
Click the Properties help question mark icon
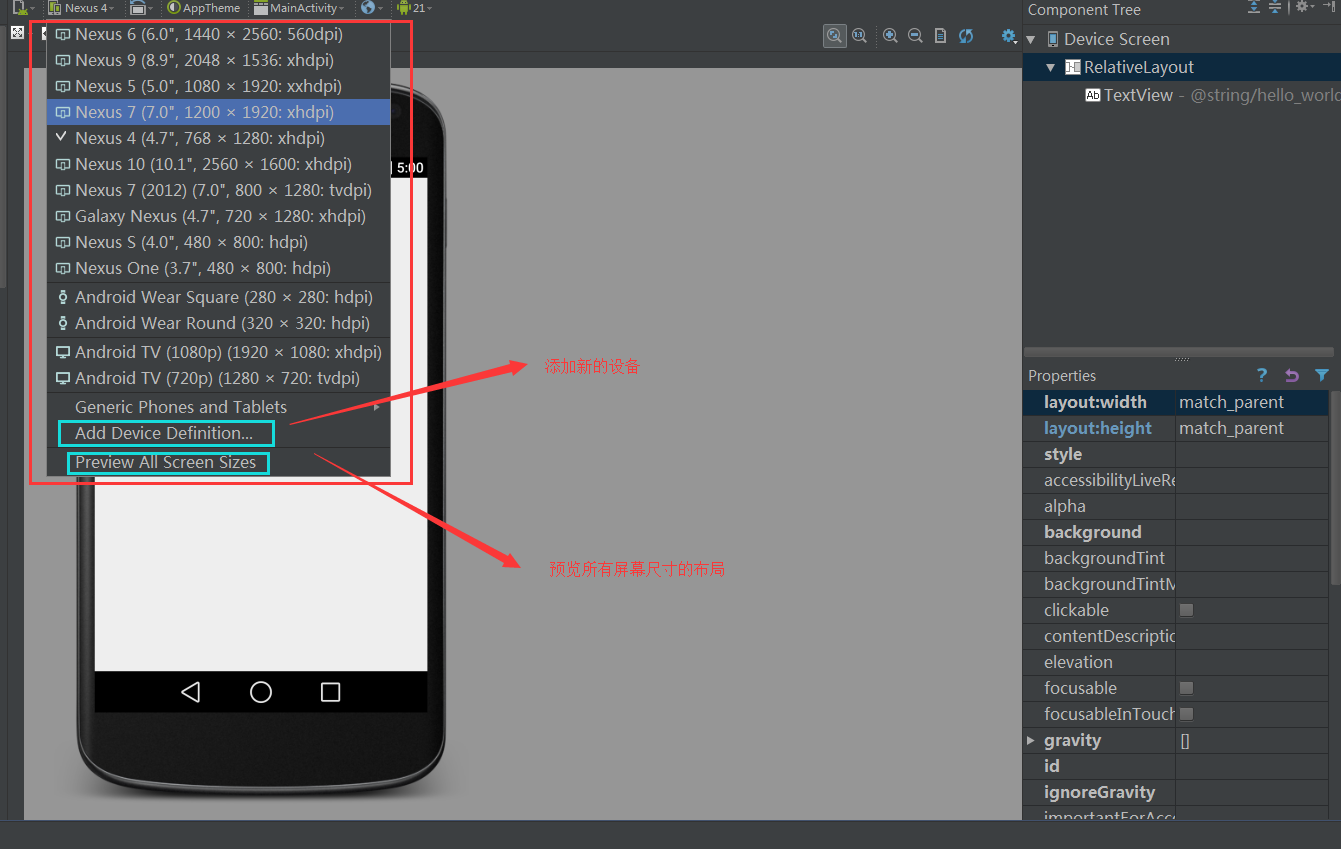(x=1262, y=375)
